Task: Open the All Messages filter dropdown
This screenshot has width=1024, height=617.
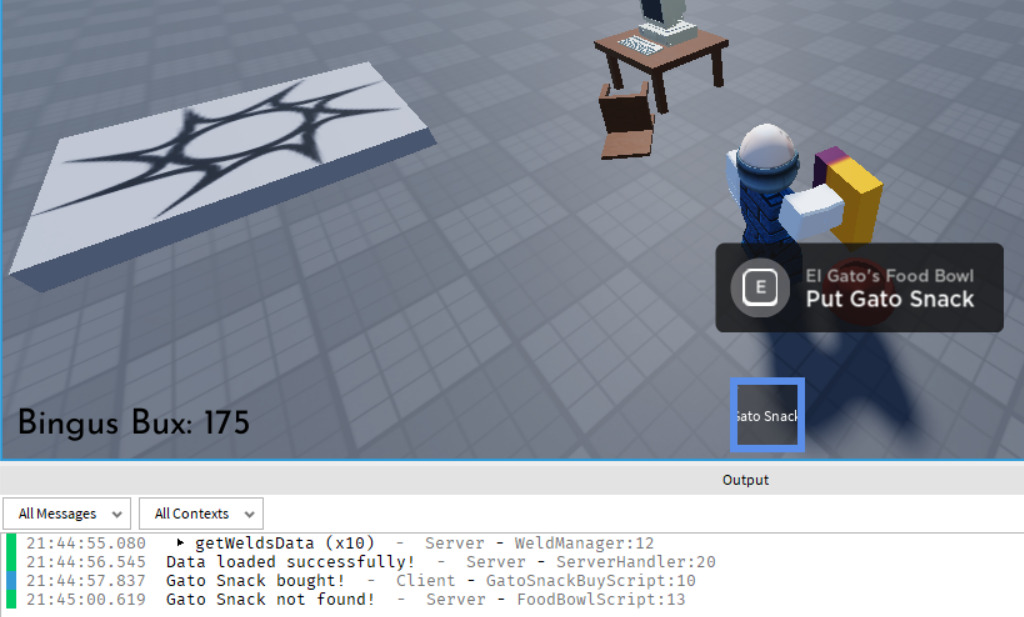Action: pyautogui.click(x=67, y=514)
